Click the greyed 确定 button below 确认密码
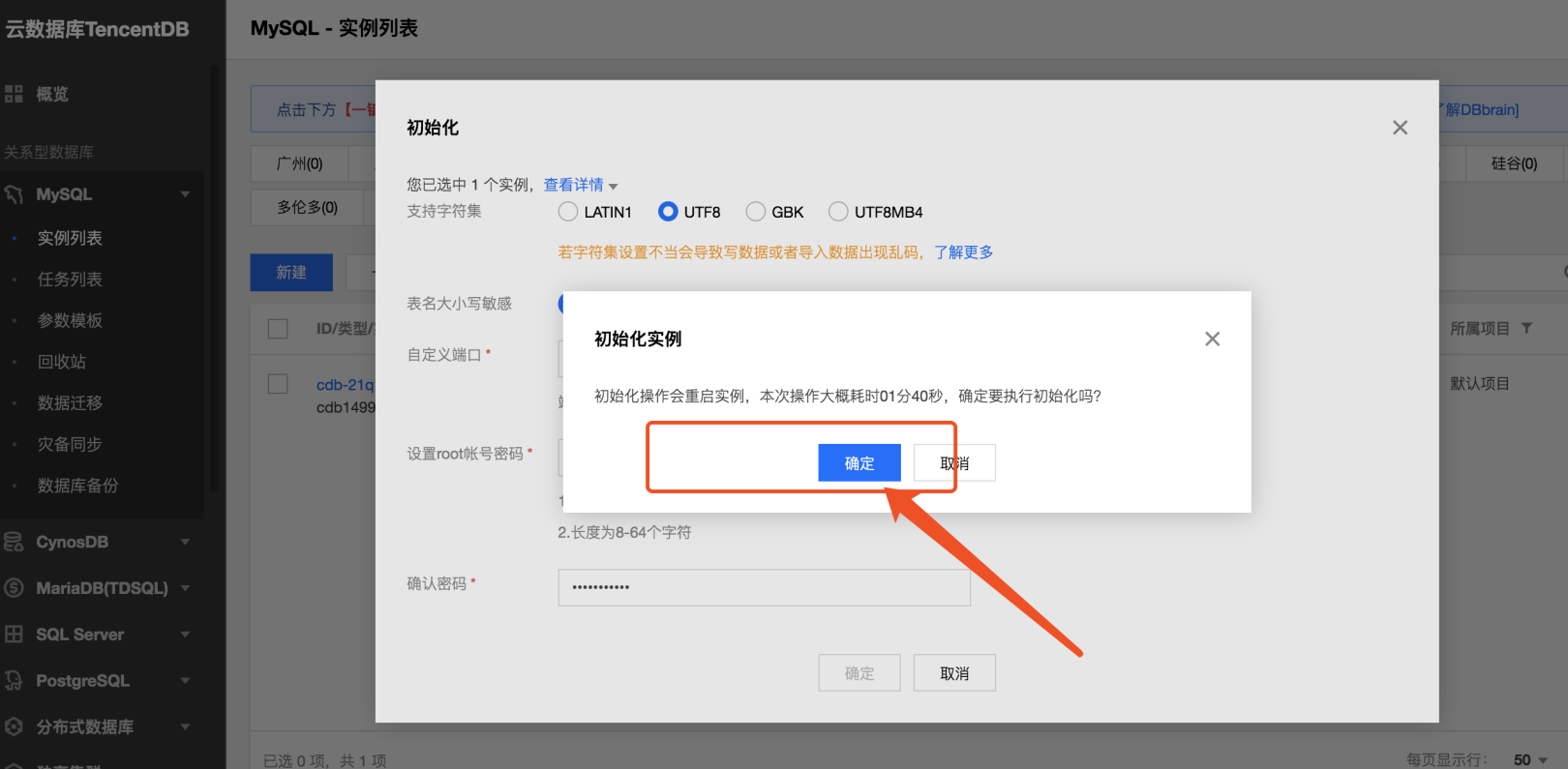The width and height of the screenshot is (1568, 769). click(x=859, y=673)
